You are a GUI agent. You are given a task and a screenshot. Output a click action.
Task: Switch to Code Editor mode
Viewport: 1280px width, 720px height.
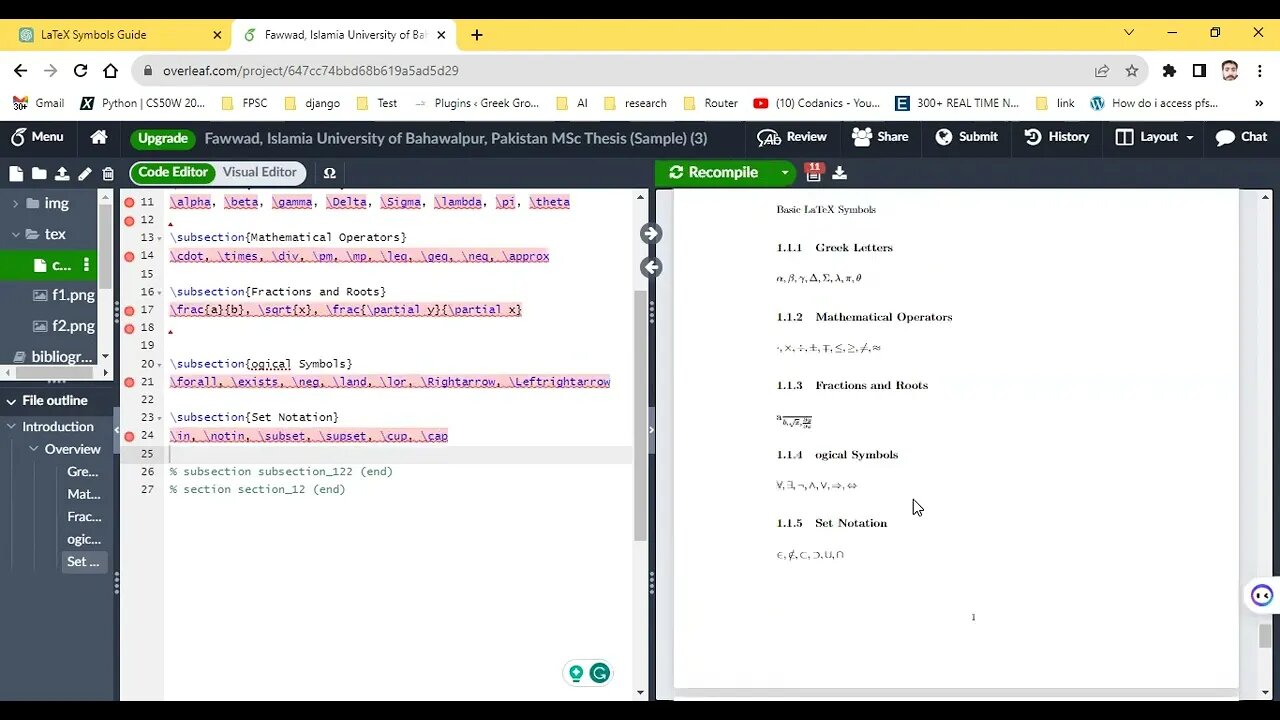[x=173, y=172]
